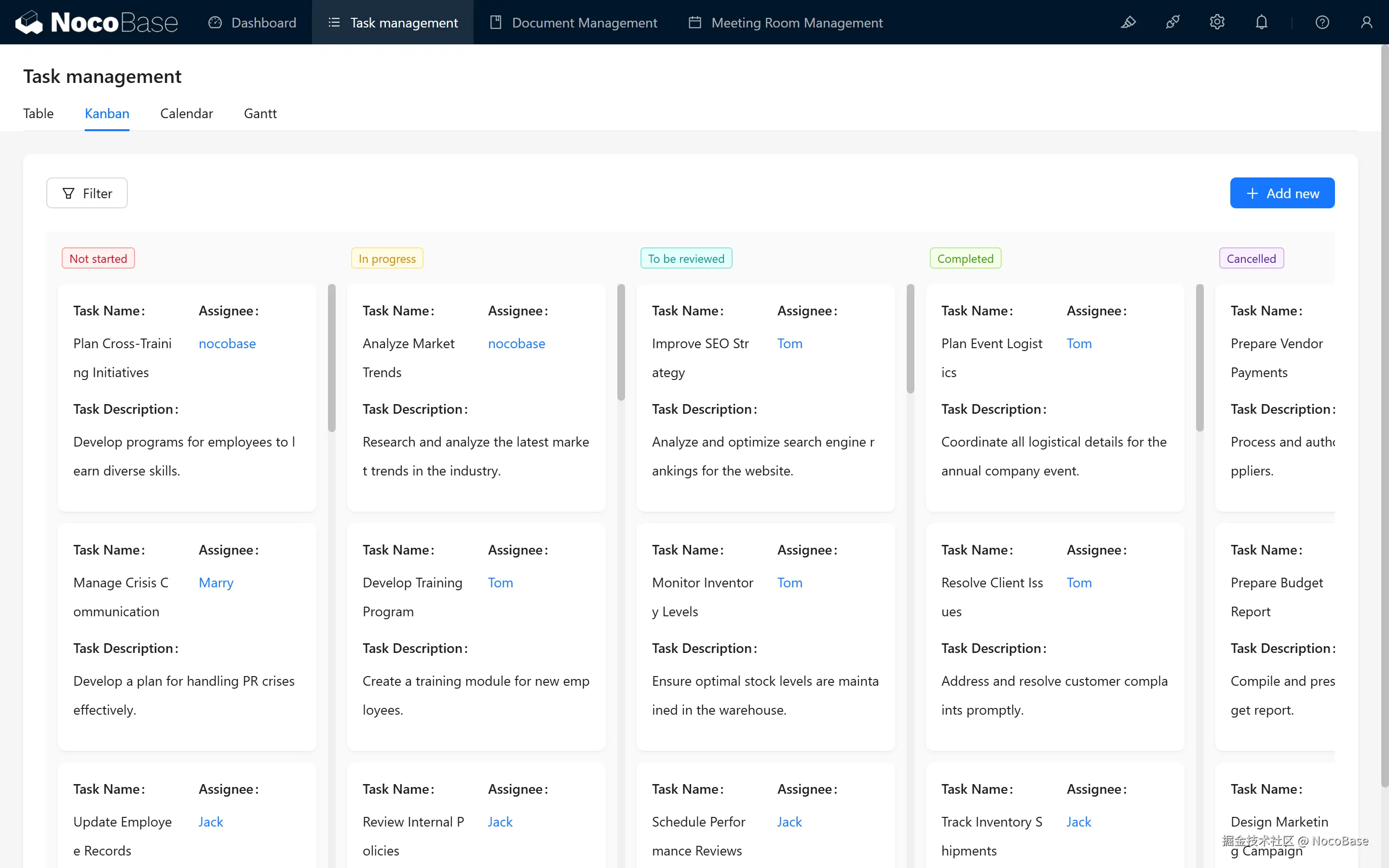Open the UI editor highlighter icon
The image size is (1389, 868).
point(1128,22)
